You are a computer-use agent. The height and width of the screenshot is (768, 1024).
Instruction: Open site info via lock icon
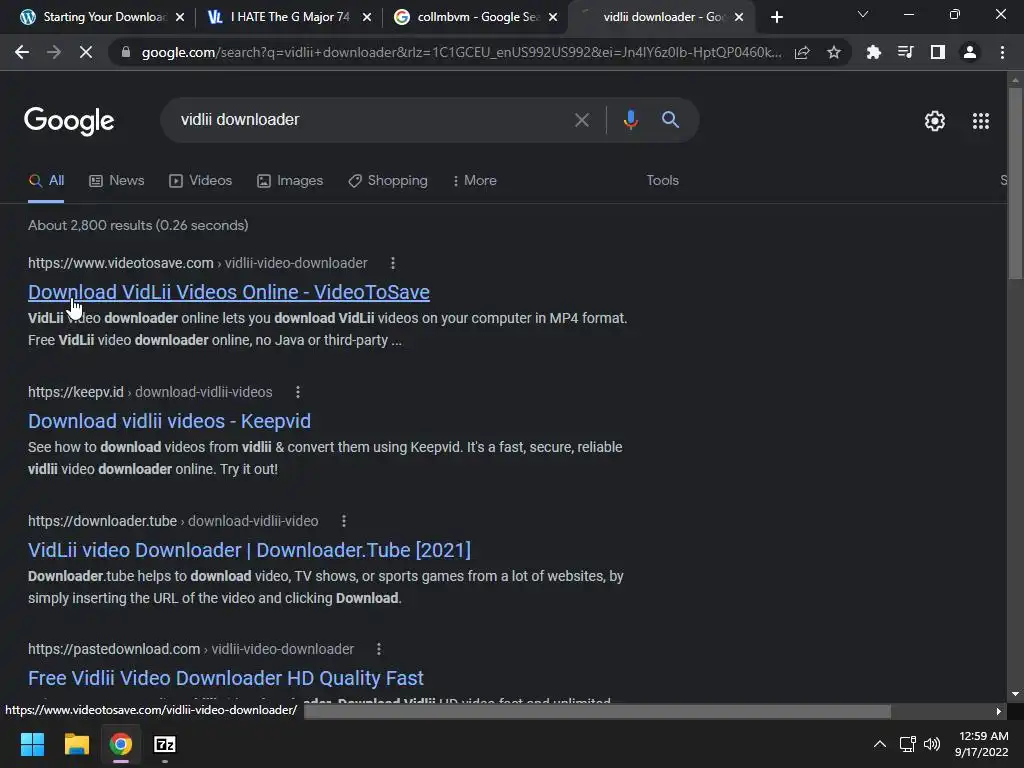coord(126,52)
